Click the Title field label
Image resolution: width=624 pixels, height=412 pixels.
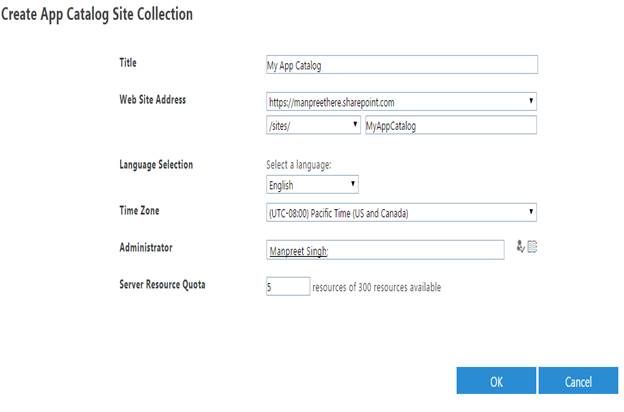tap(128, 62)
